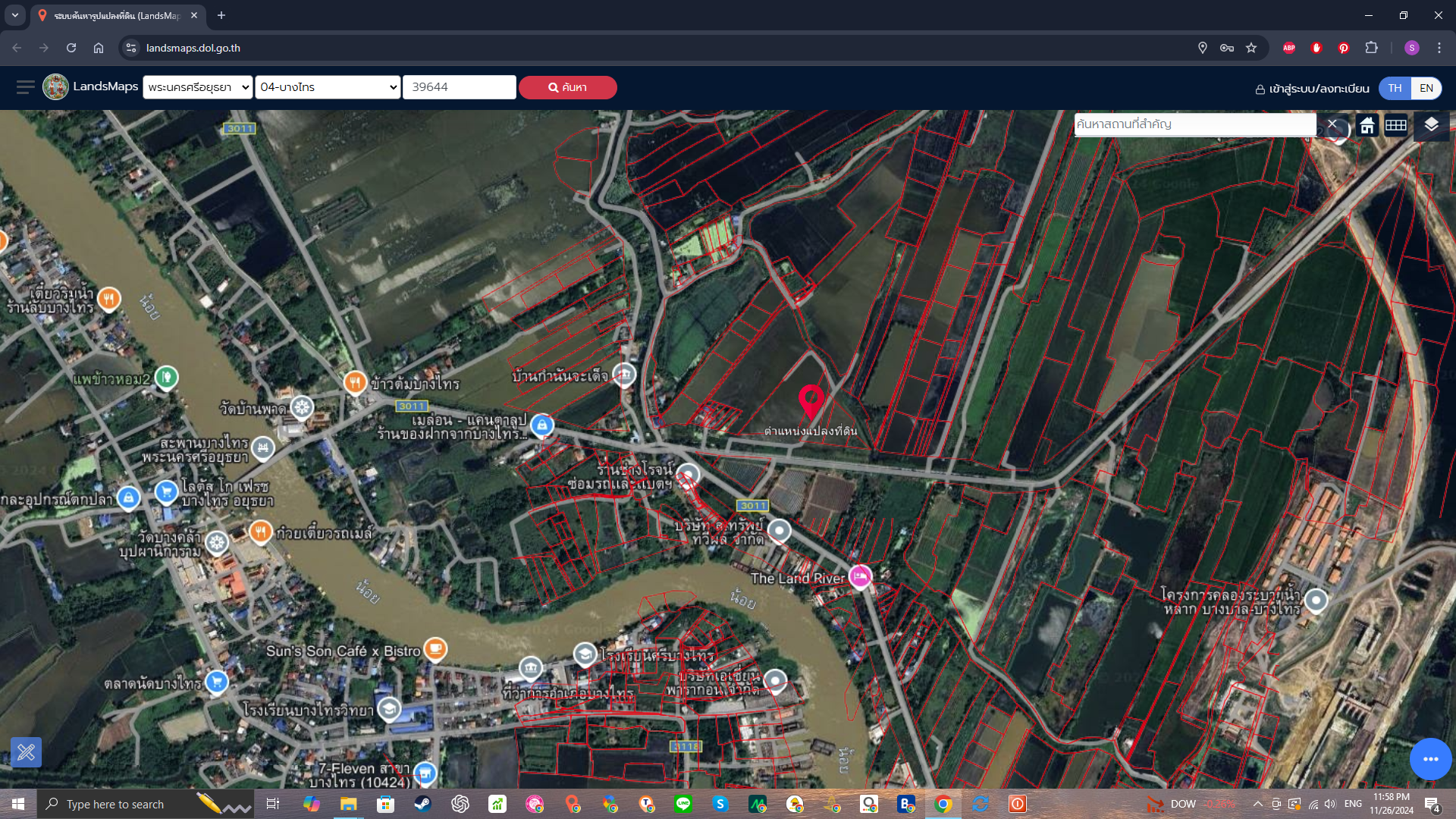Viewport: 1456px width, 819px height.
Task: Open the saved passwords key icon
Action: (1227, 48)
